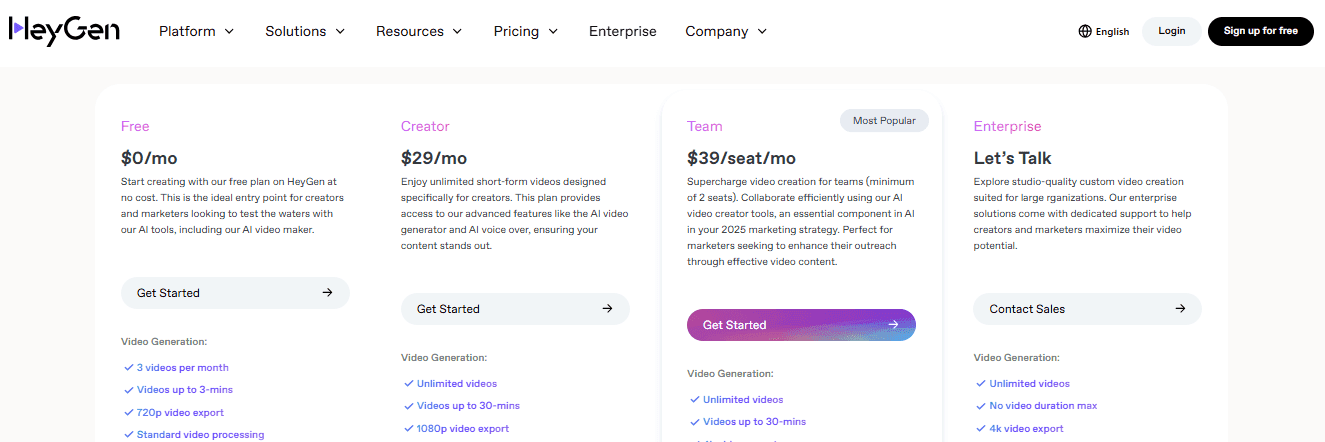Click checkmark beside Videos up to 3-mins
1325x442 pixels.
point(128,390)
